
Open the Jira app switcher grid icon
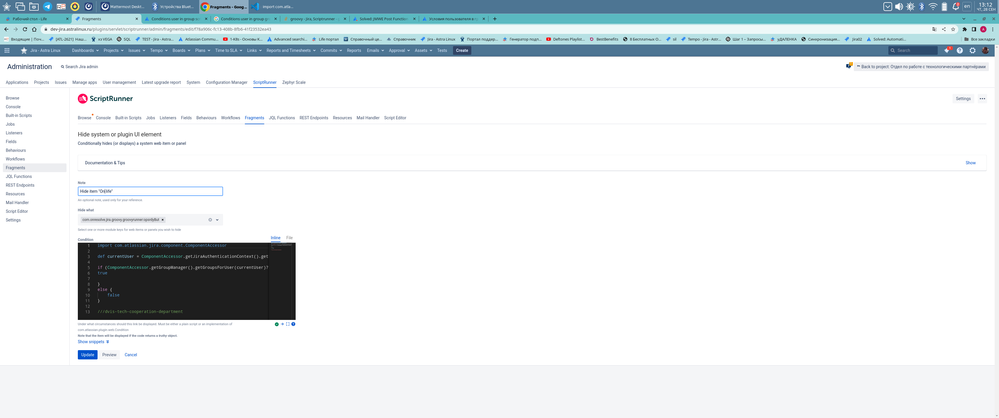click(7, 50)
